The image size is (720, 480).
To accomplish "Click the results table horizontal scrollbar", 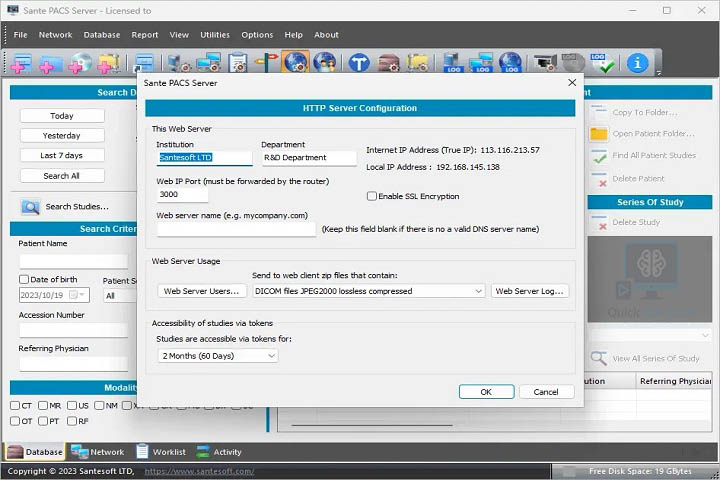I will (x=372, y=426).
